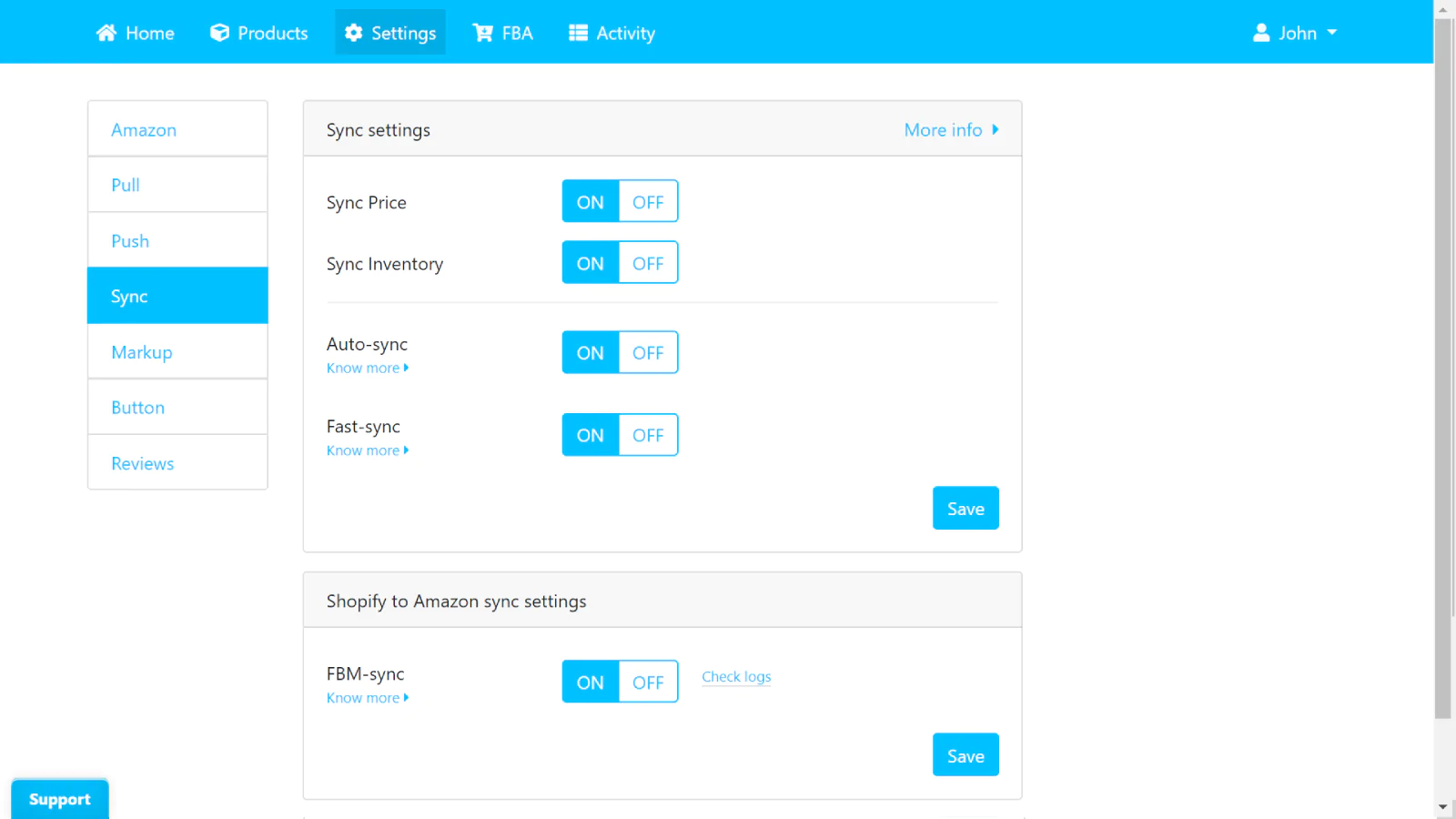This screenshot has width=1456, height=819.
Task: Open the Products menu
Action: pyautogui.click(x=259, y=33)
